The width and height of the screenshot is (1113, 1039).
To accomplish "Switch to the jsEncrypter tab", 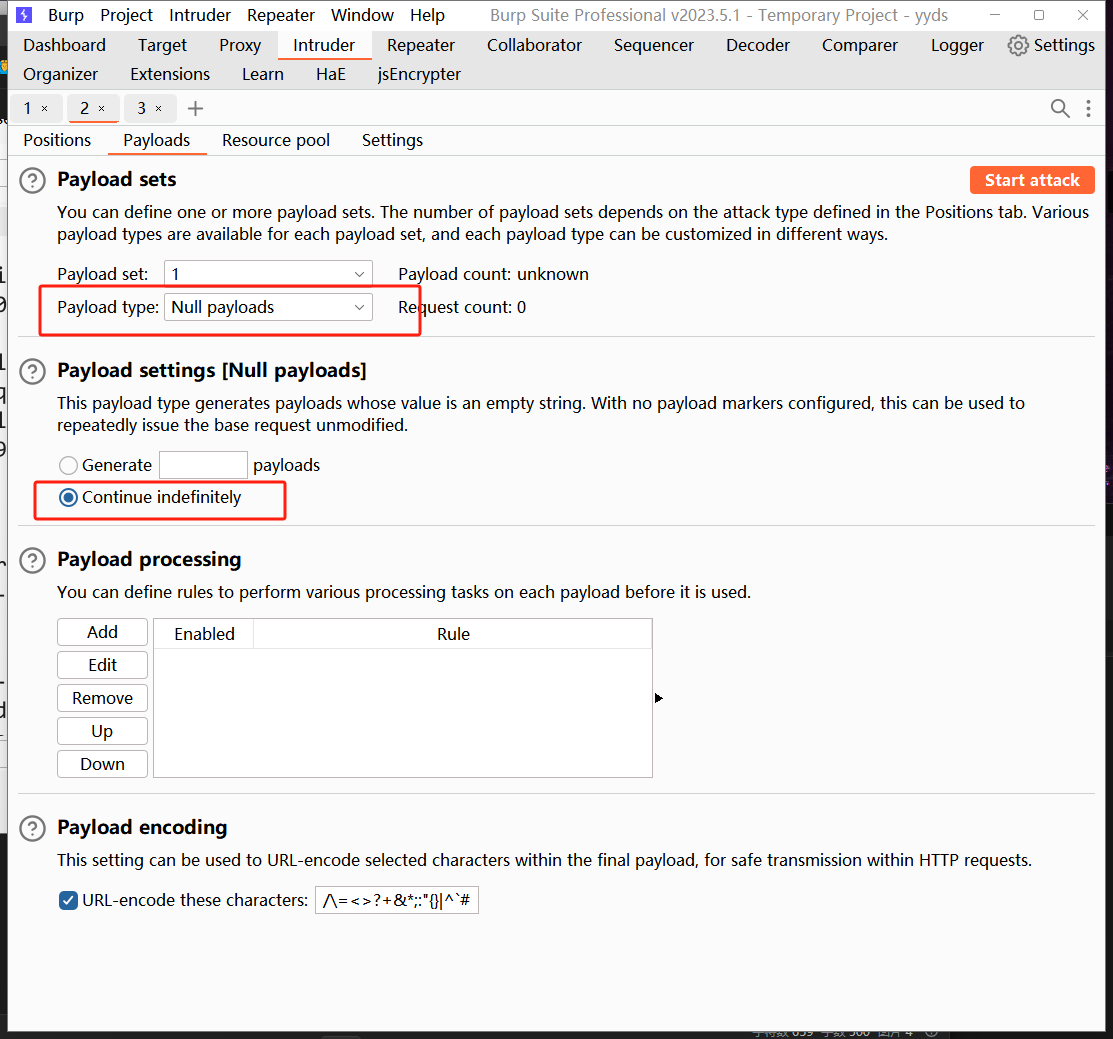I will 419,75.
